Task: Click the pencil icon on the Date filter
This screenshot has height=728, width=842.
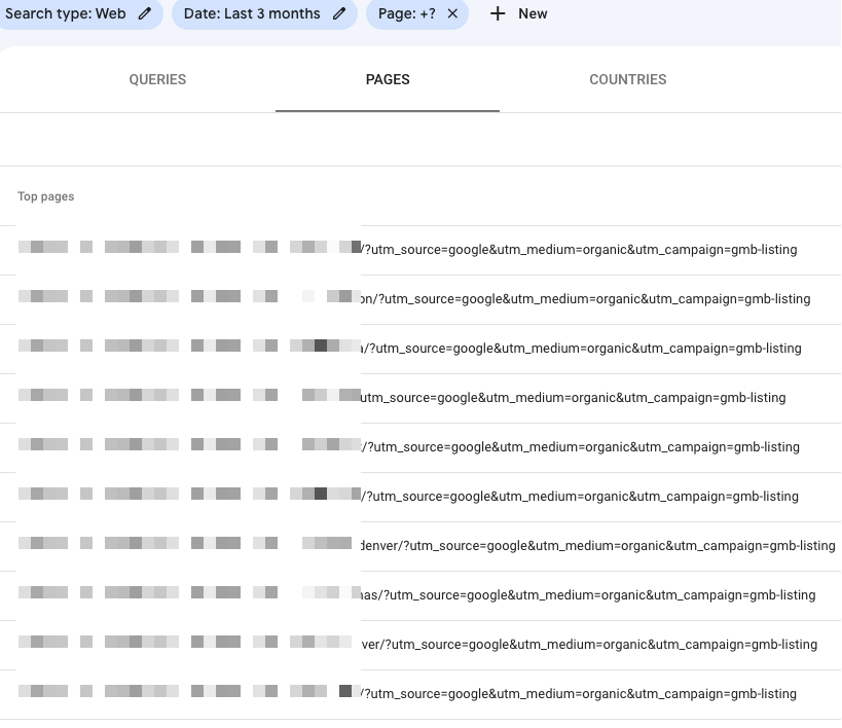Action: click(339, 14)
